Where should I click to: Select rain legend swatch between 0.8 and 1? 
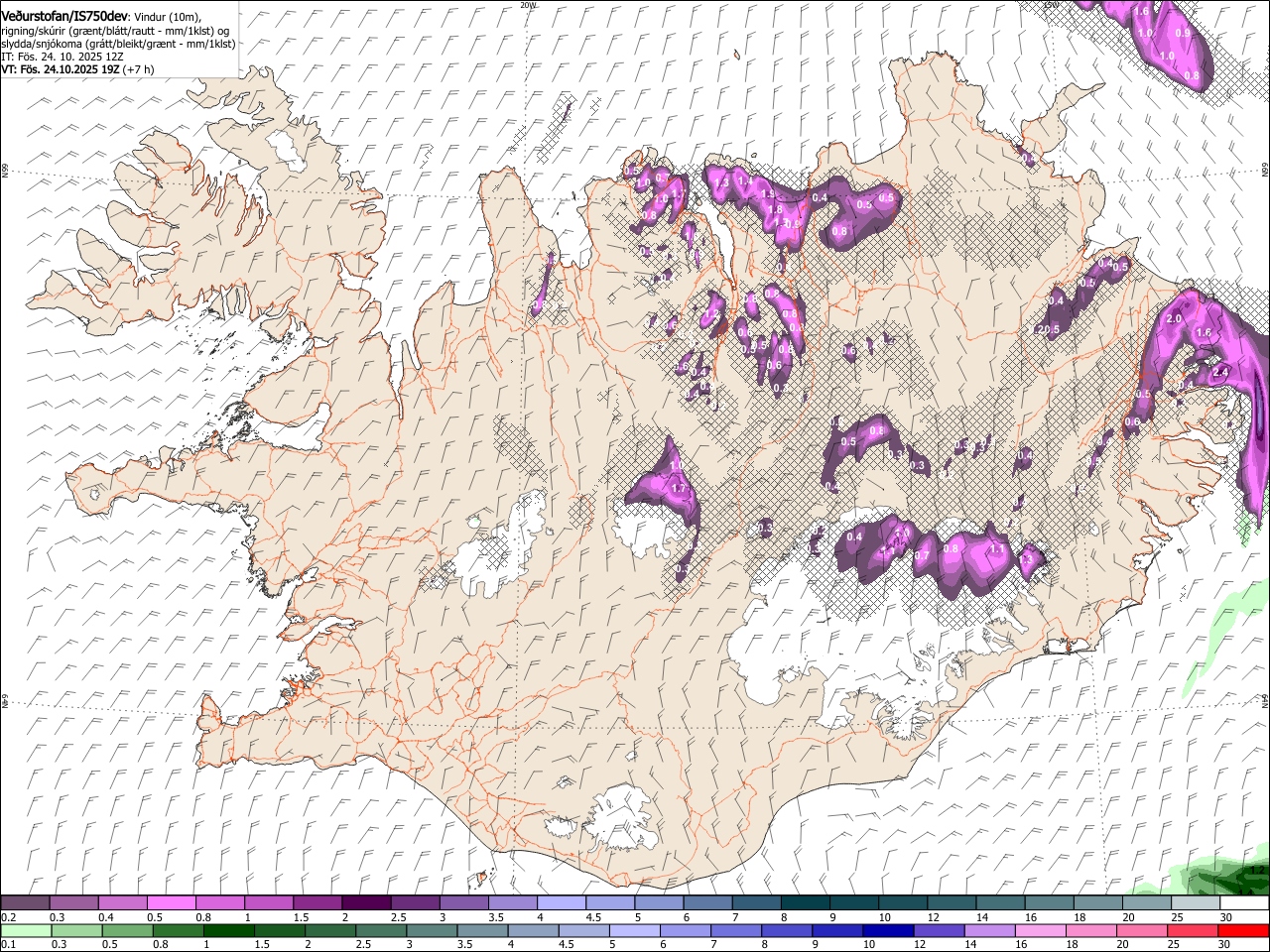(178, 930)
